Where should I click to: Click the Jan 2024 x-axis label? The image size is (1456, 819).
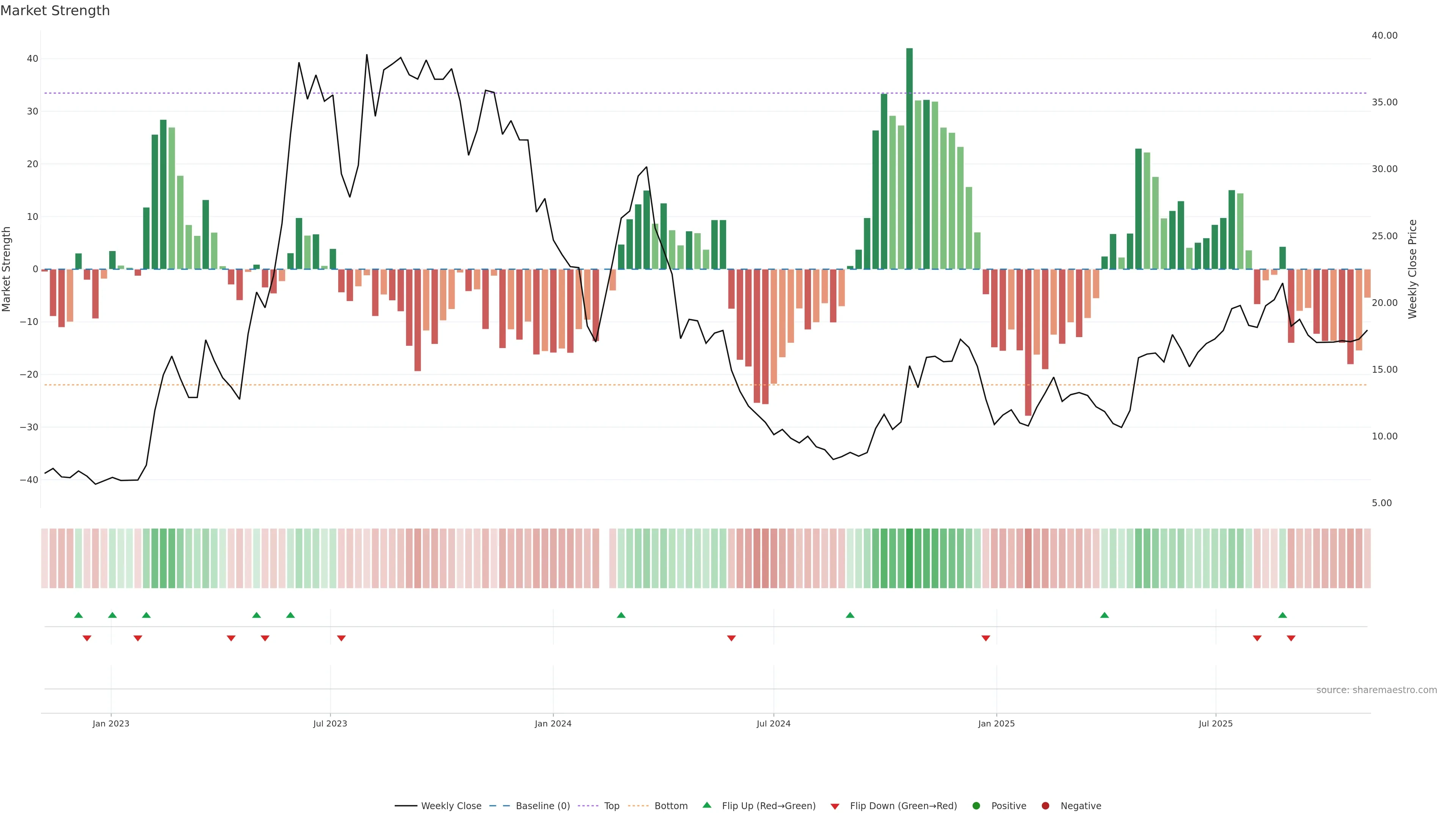tap(553, 723)
